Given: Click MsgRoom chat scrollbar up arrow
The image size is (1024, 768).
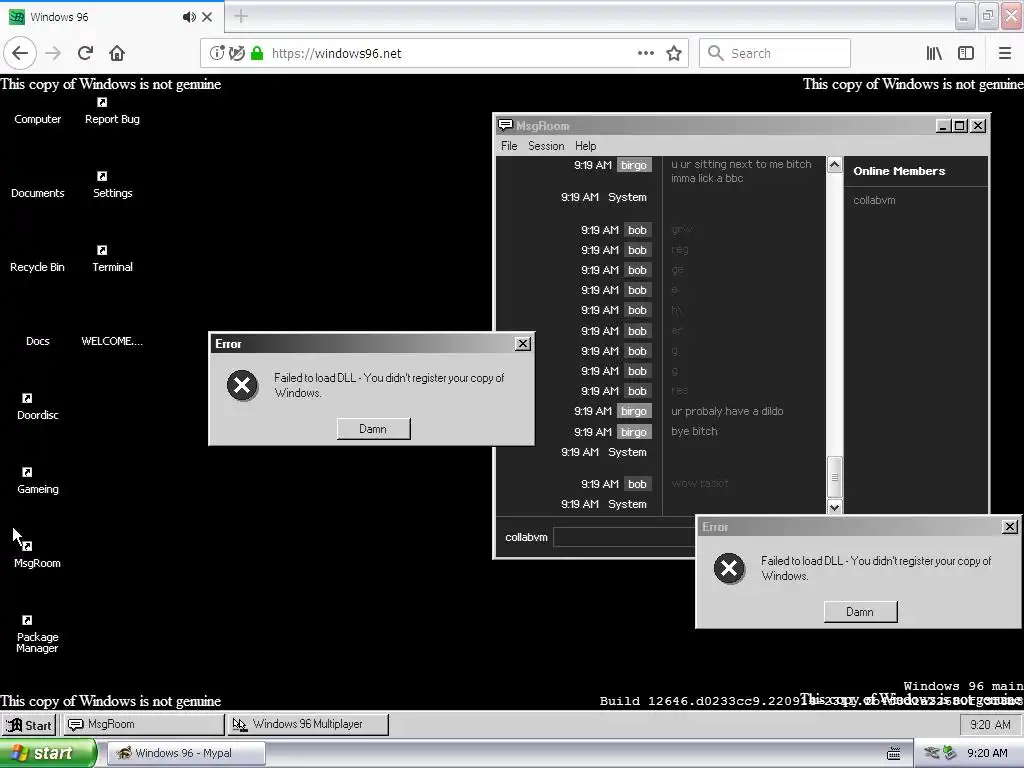Looking at the screenshot, I should [x=834, y=165].
